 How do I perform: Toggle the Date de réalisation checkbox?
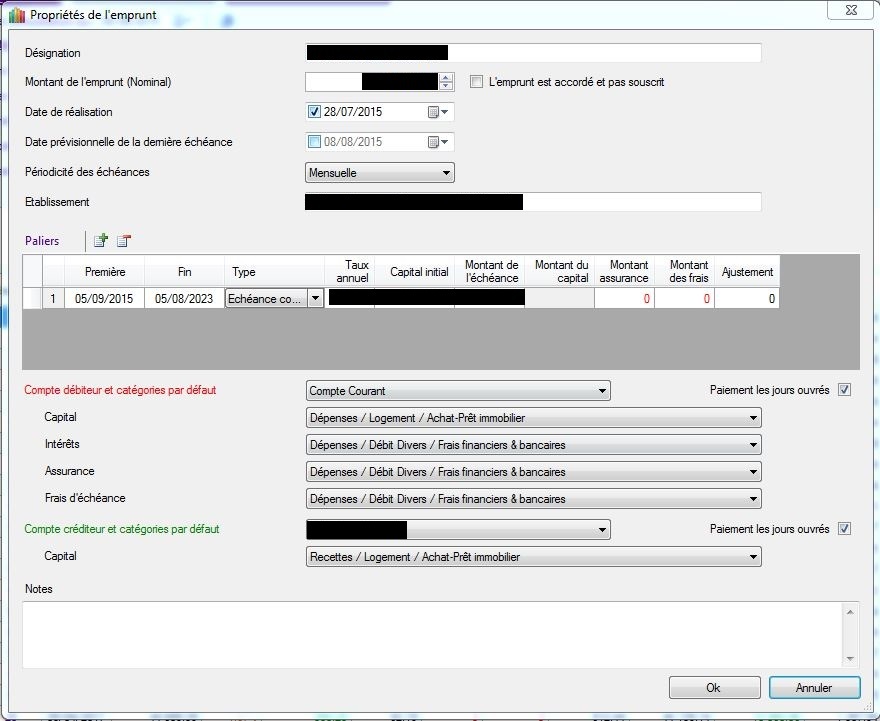pos(315,112)
